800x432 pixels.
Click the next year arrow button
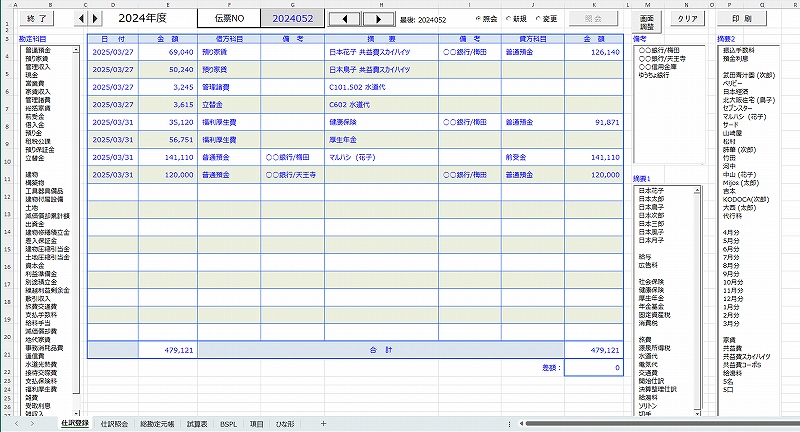[x=95, y=18]
